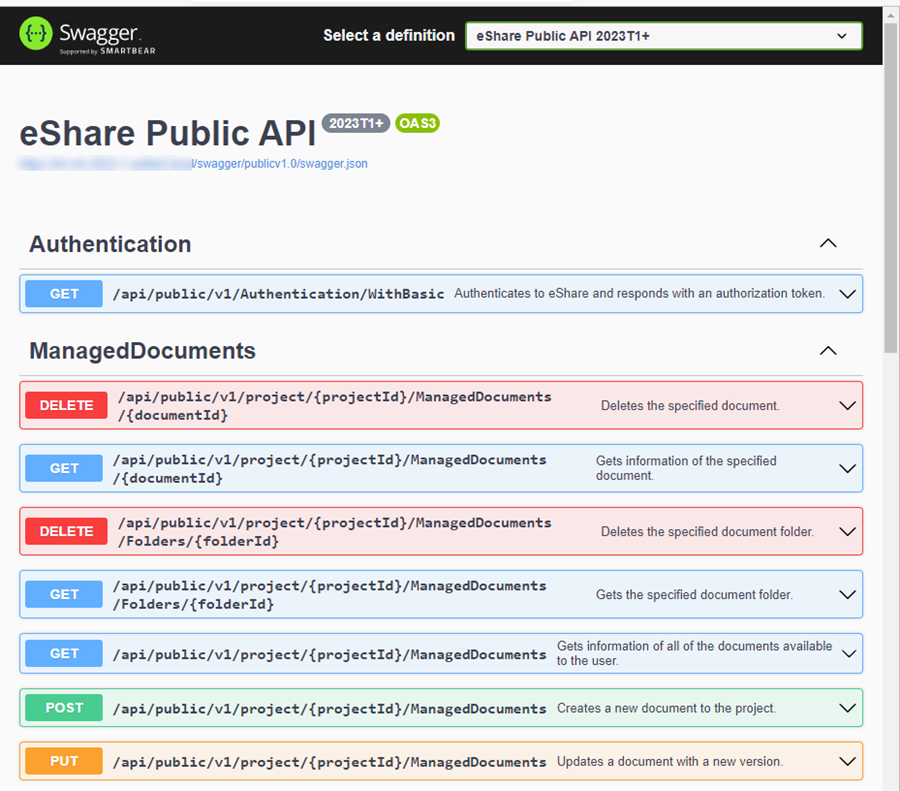Click GET badge for Authentication/WithBasic
Viewport: 900px width, 791px height.
pyautogui.click(x=64, y=294)
